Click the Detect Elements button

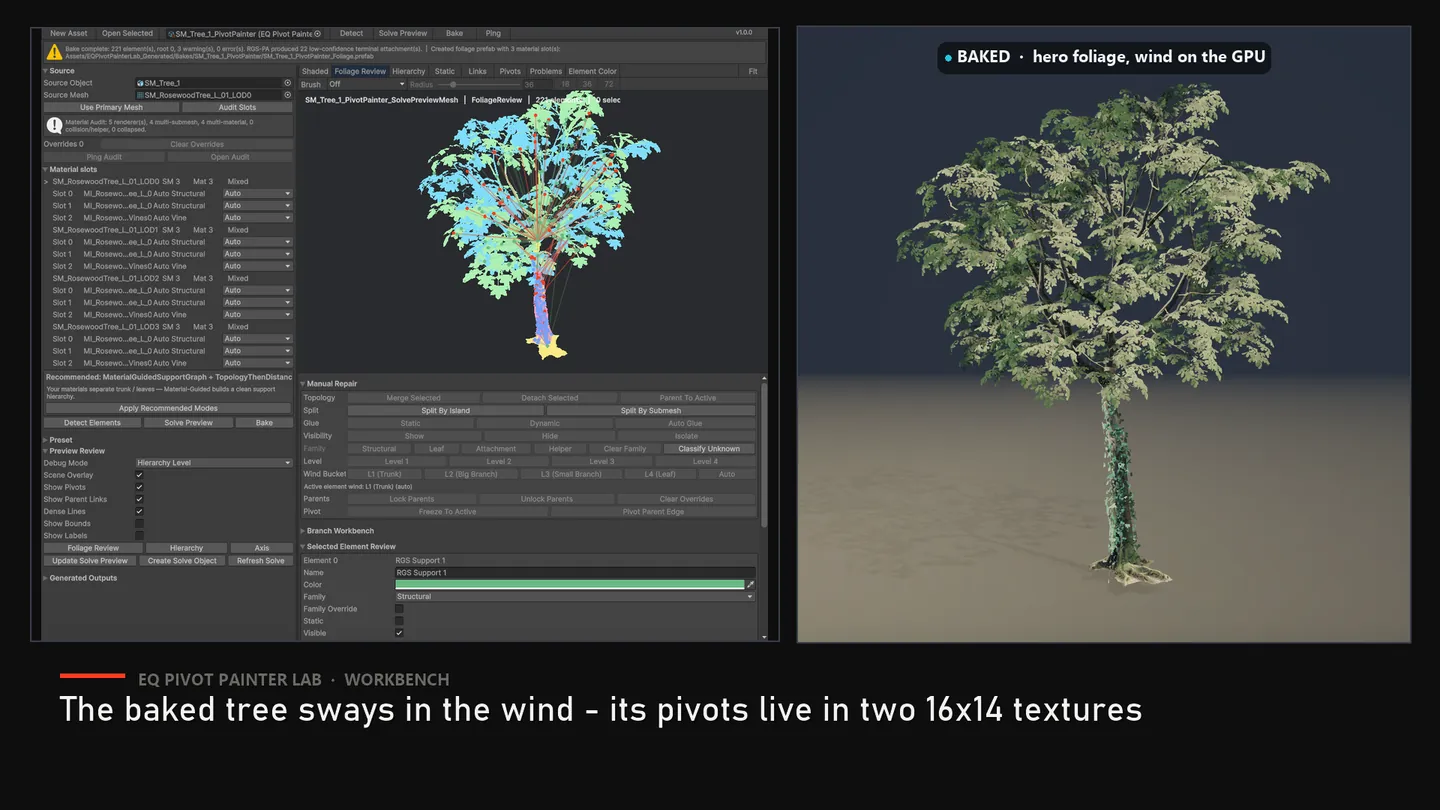[92, 423]
